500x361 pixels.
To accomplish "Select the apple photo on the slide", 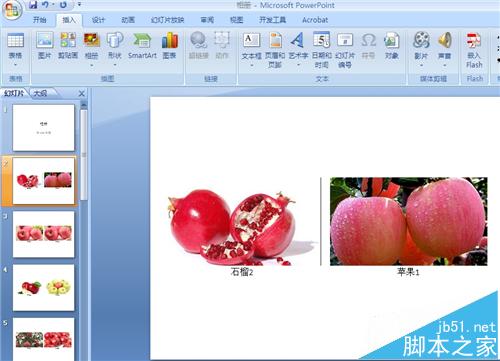I will [409, 221].
